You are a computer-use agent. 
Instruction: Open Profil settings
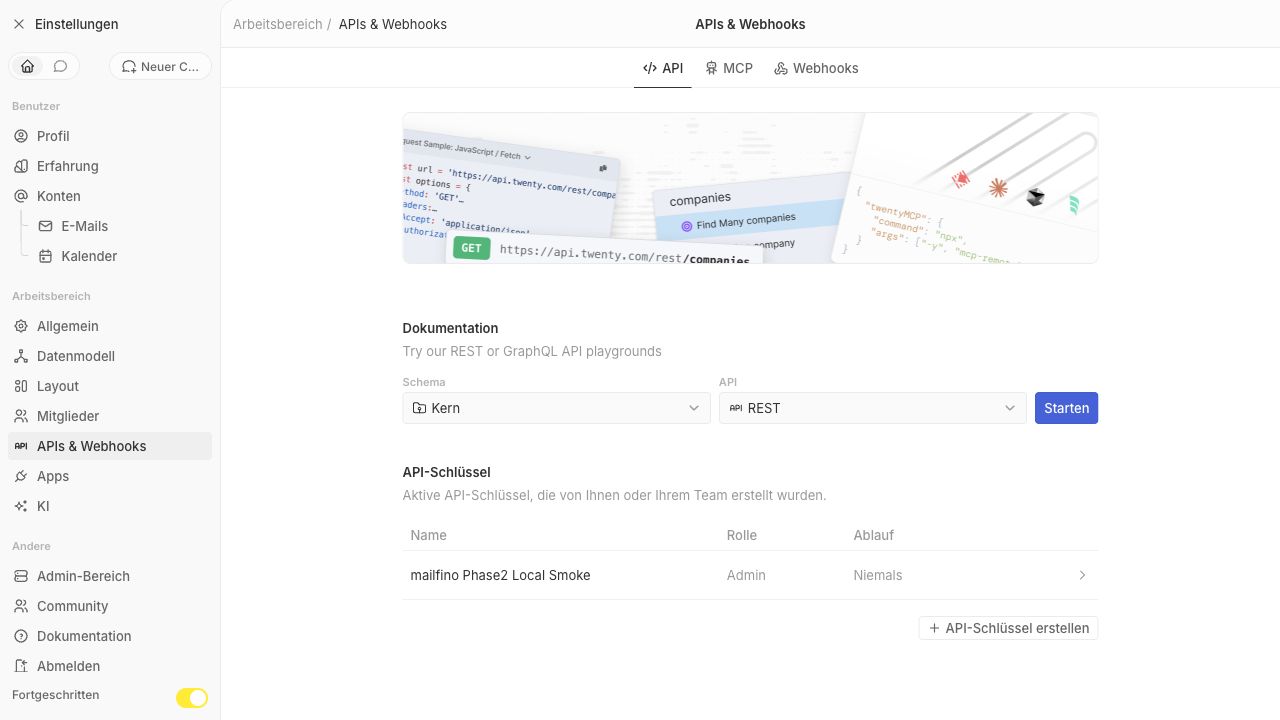point(110,136)
